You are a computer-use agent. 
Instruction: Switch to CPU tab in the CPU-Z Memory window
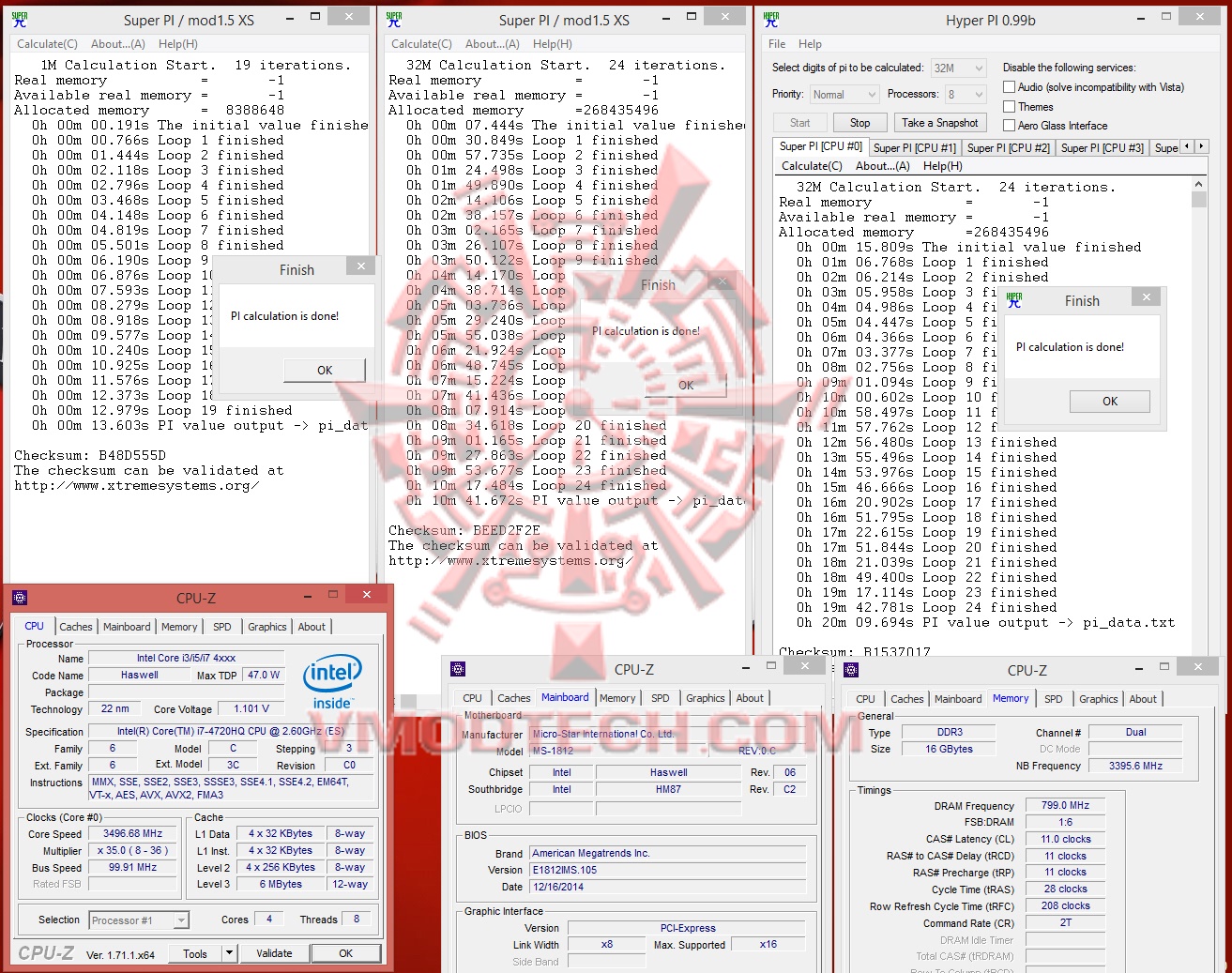[x=865, y=699]
